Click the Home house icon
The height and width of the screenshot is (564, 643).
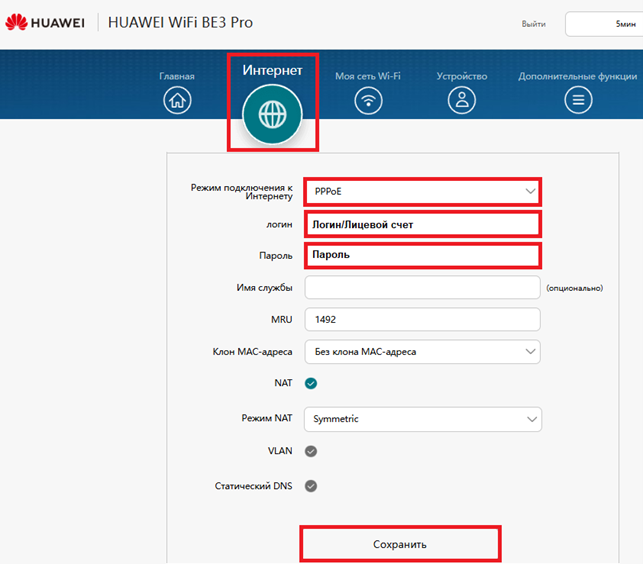tap(177, 99)
